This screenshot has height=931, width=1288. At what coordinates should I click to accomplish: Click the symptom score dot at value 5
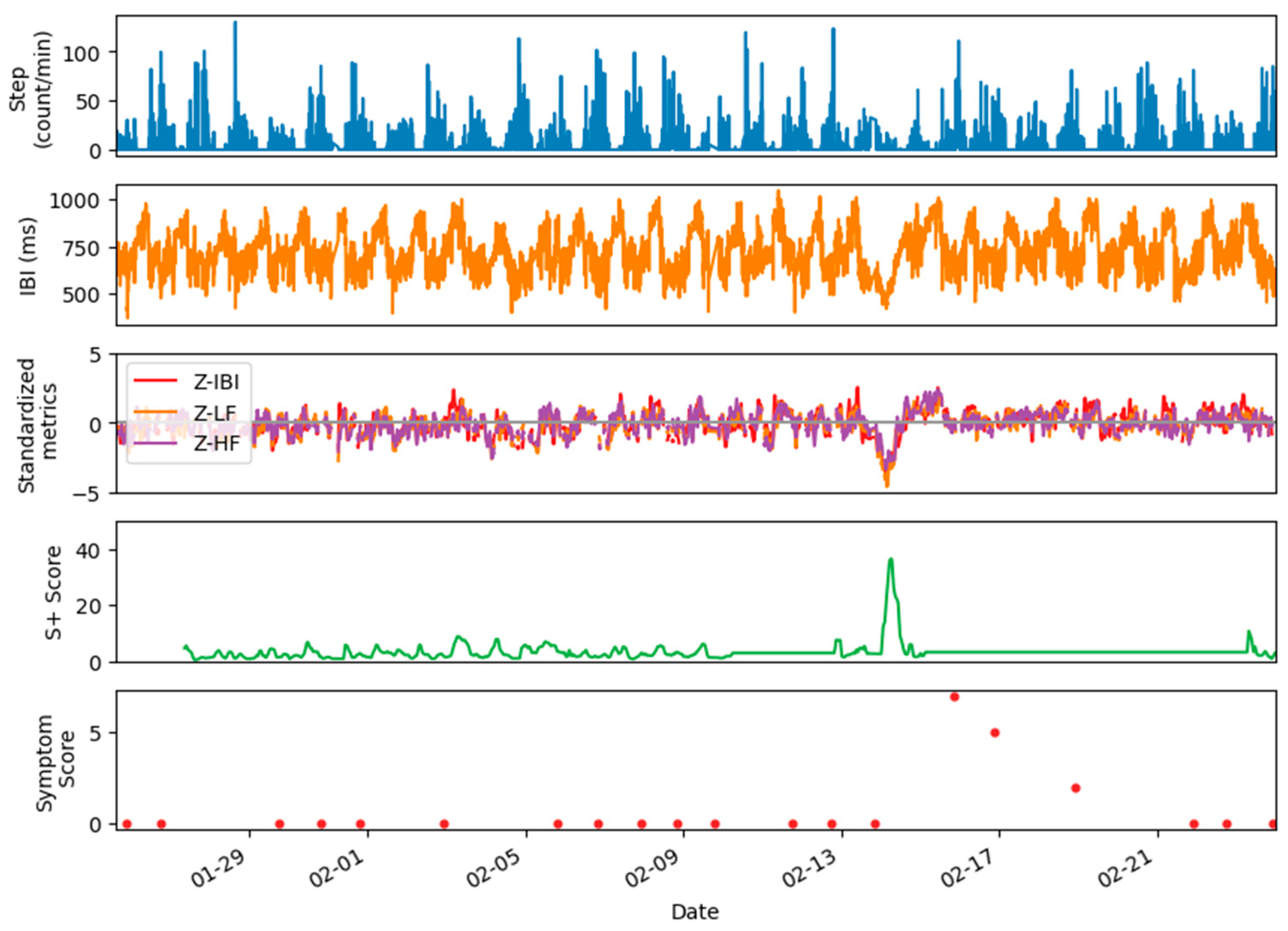point(995,733)
